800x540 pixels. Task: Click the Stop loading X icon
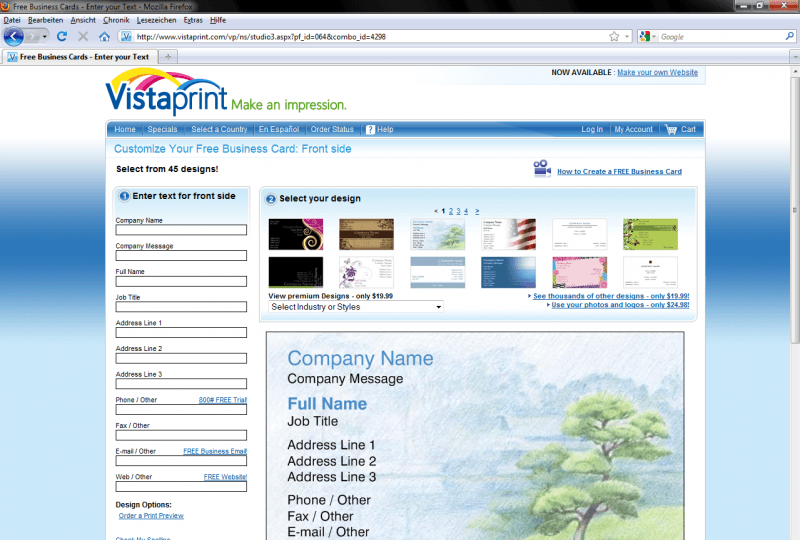coord(83,36)
